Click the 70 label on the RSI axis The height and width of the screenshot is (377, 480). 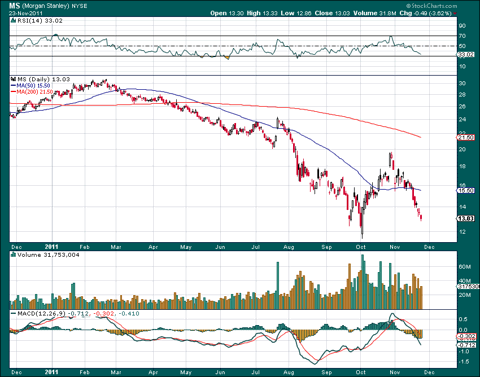[463, 36]
